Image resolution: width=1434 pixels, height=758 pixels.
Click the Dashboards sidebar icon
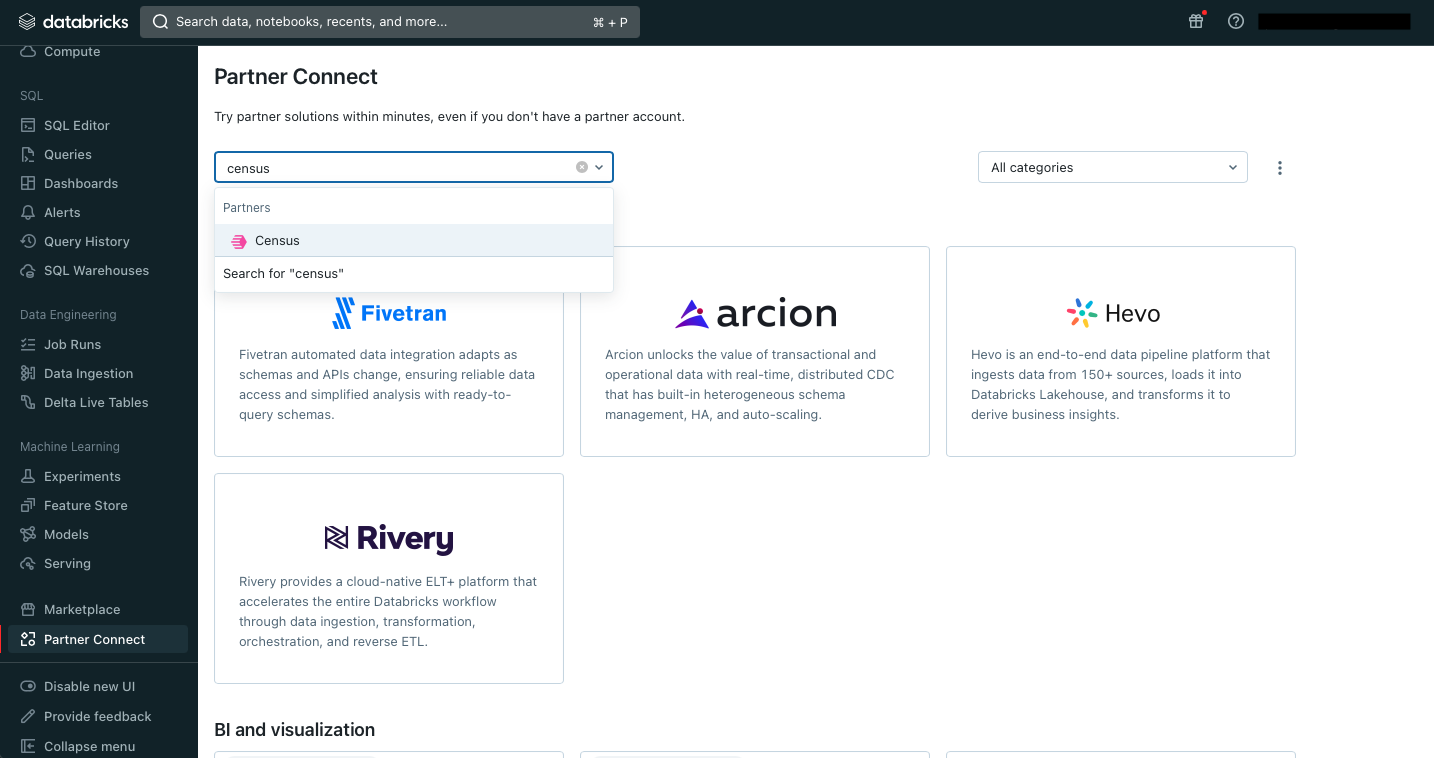pos(28,183)
